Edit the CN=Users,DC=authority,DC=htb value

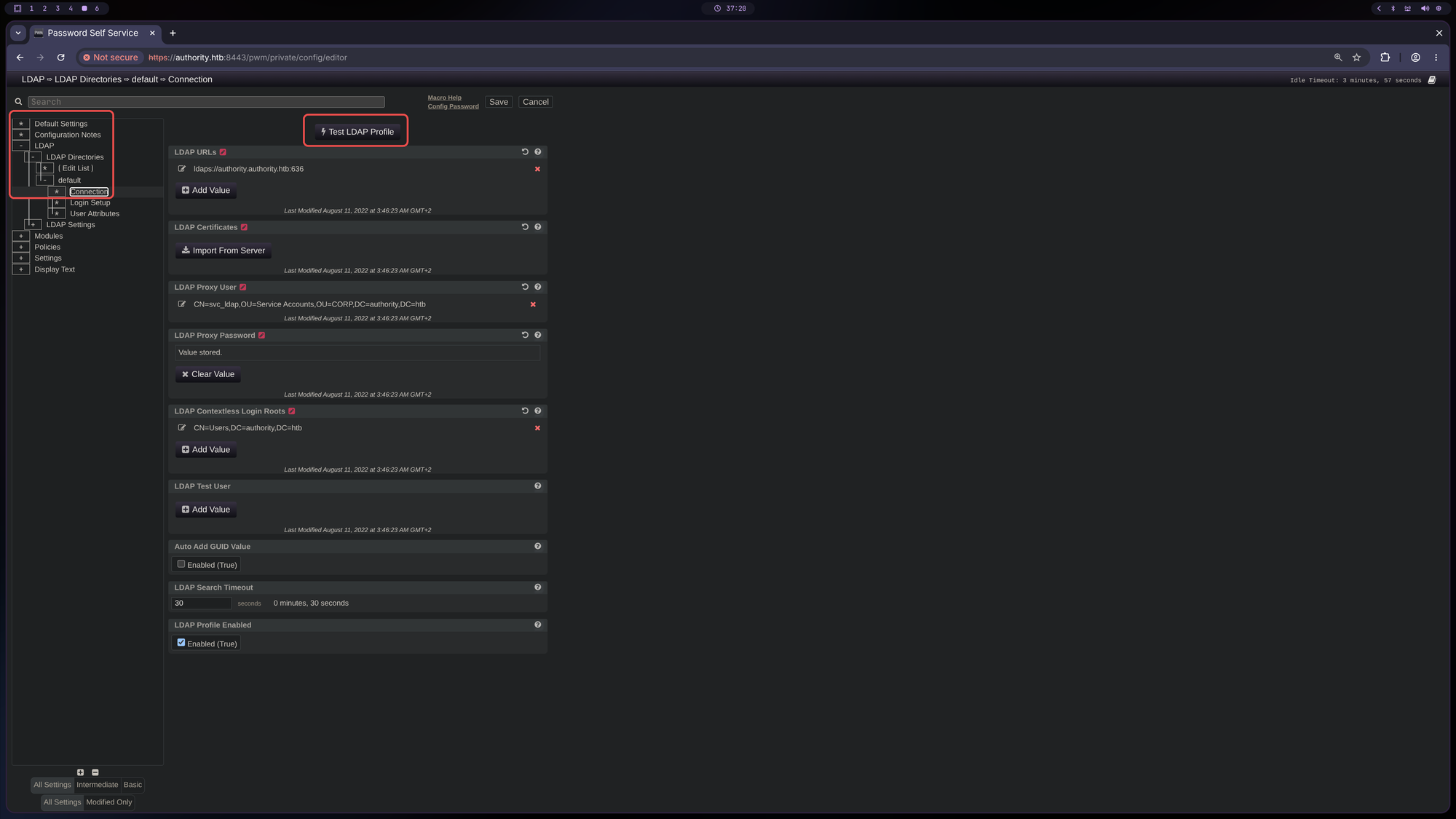click(x=182, y=428)
